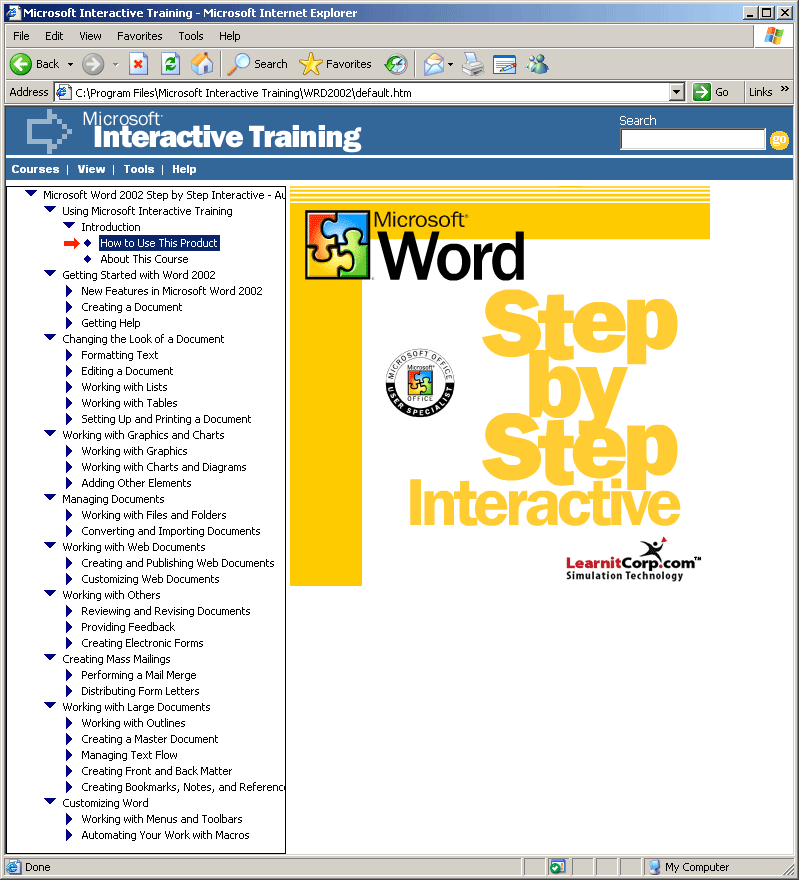Select Converting and Importing Documents lesson
Screen dimensions: 799x880
[171, 531]
